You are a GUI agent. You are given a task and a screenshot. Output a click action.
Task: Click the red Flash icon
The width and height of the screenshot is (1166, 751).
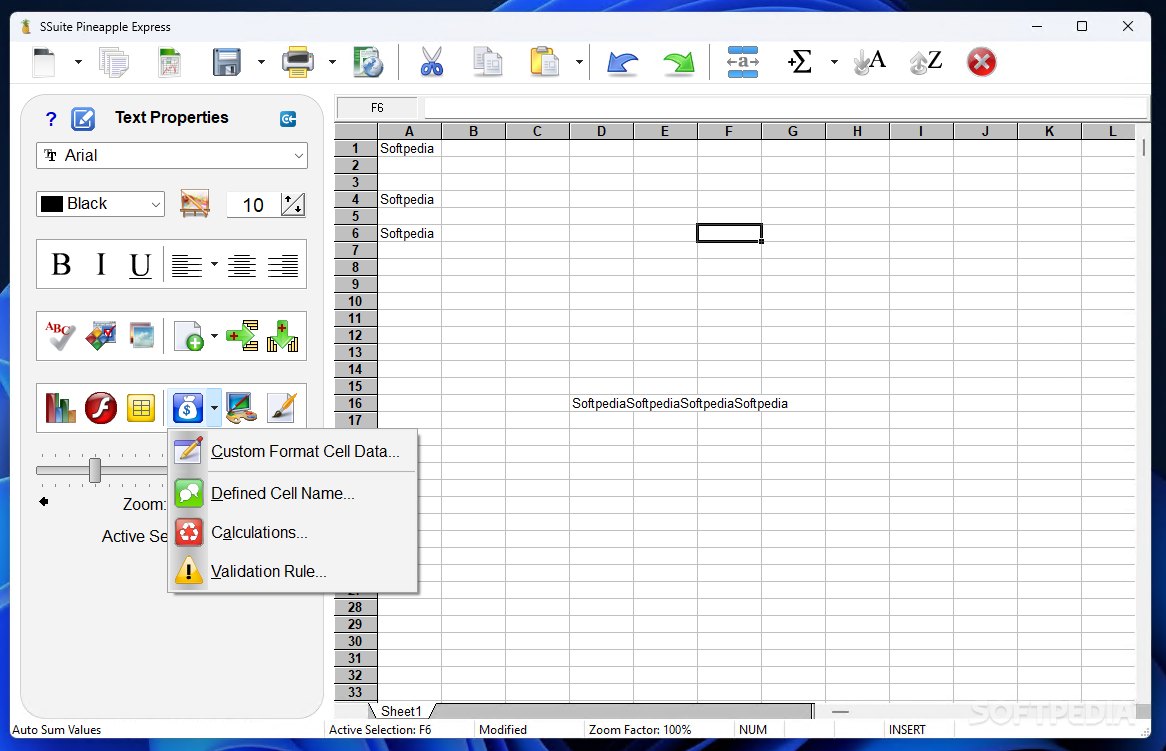[x=100, y=408]
